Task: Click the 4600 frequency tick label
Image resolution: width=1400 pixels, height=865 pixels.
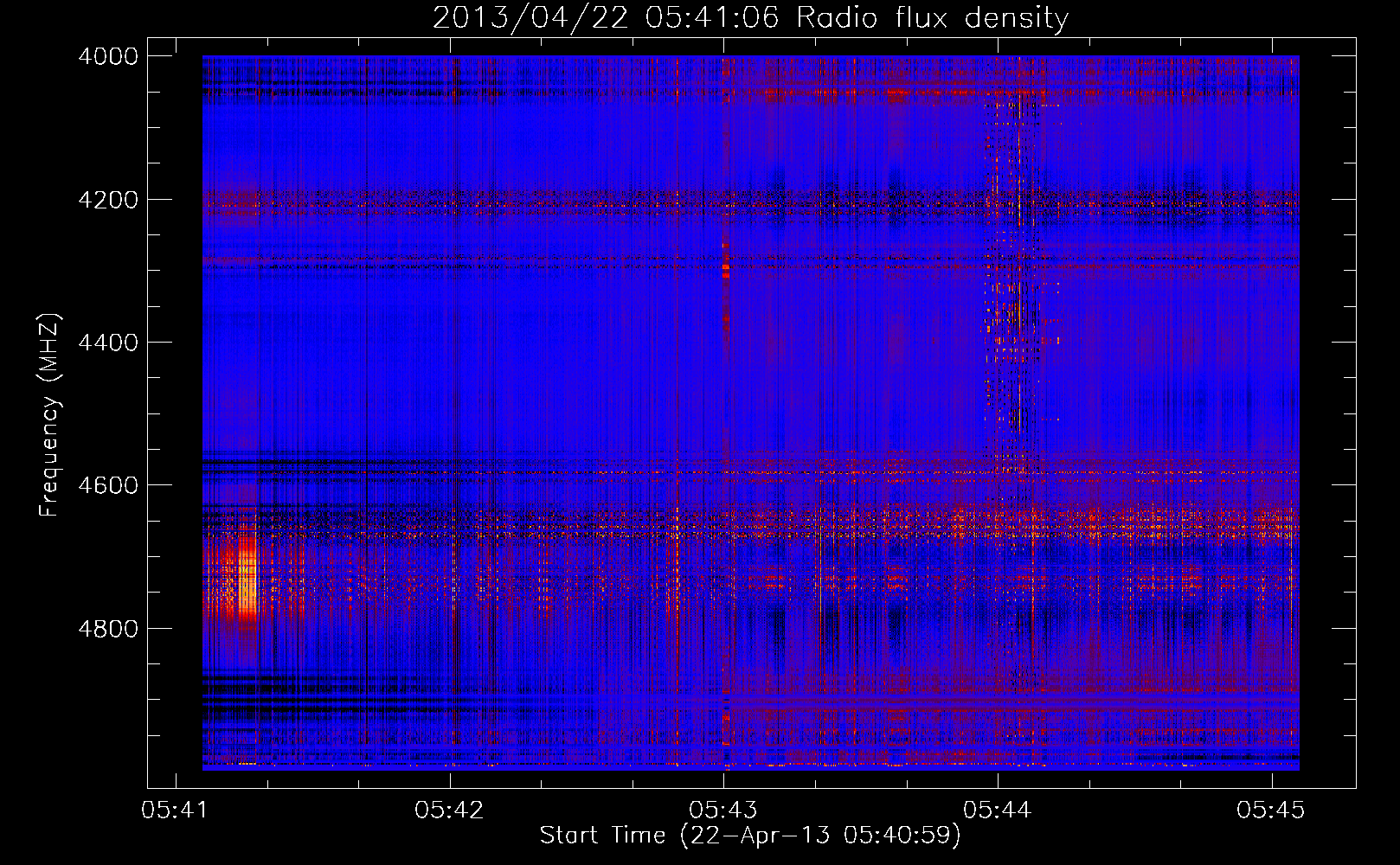Action: (x=108, y=485)
